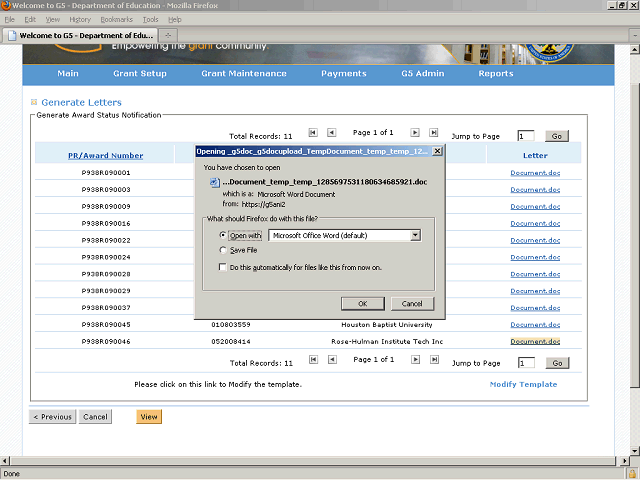Go to first page in bottom pager
This screenshot has height=480, width=640.
click(x=313, y=360)
